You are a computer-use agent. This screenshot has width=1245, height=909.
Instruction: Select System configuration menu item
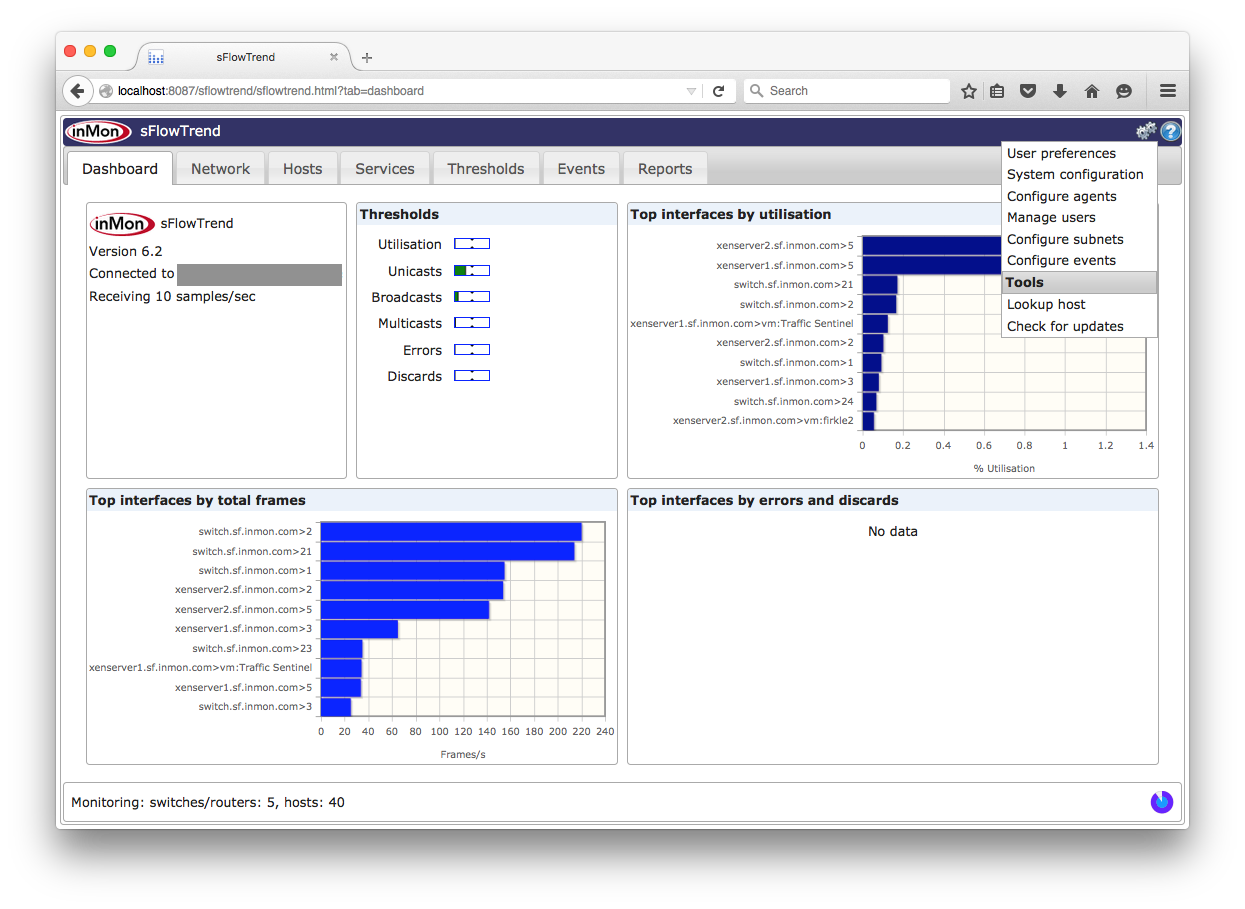1079,174
